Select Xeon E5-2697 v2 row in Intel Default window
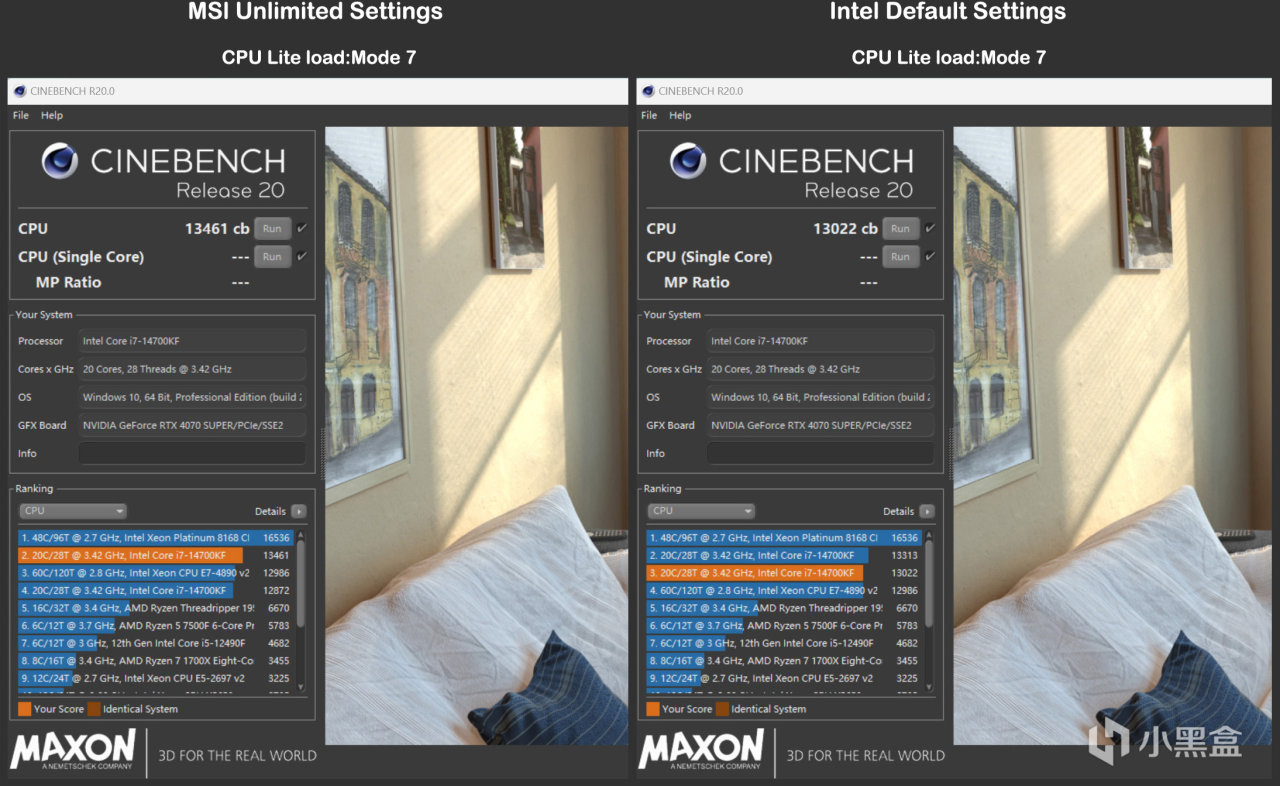 [783, 678]
